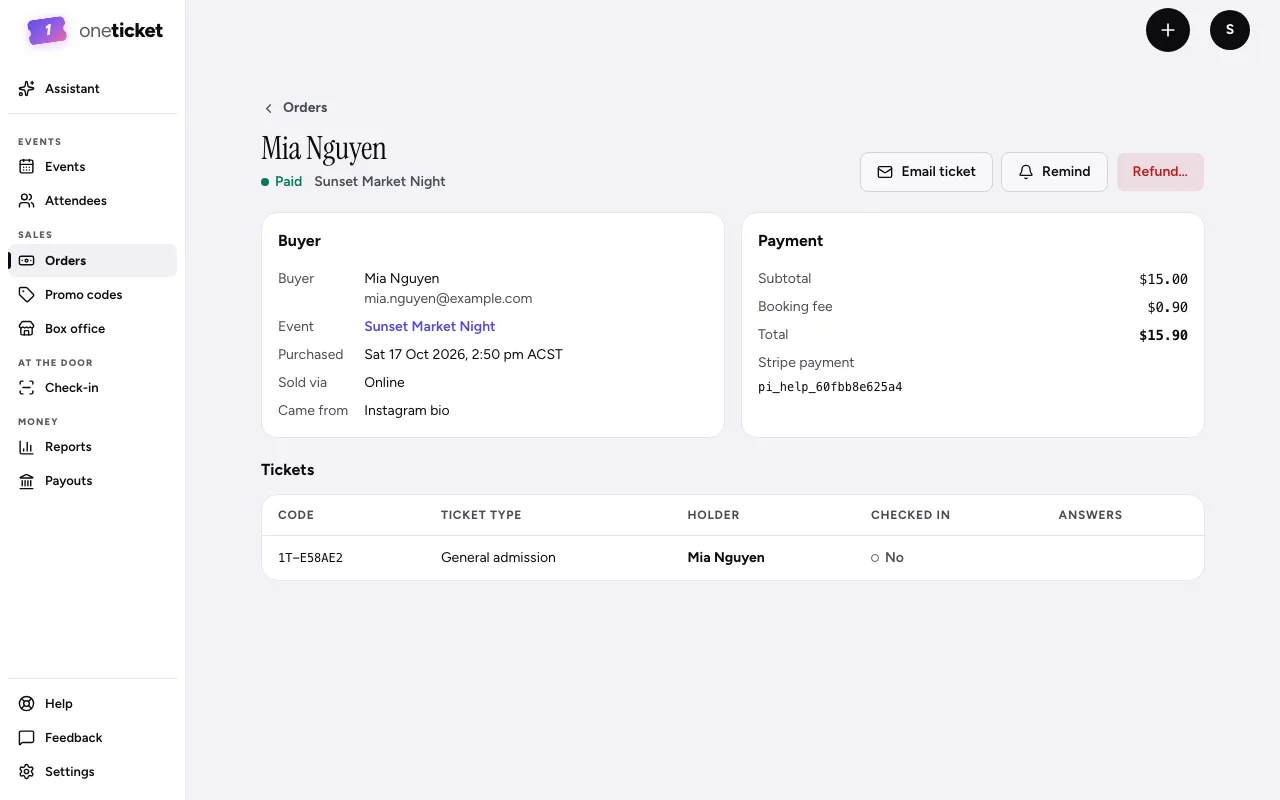
Task: Click the Instagram bio source value
Action: pos(407,411)
